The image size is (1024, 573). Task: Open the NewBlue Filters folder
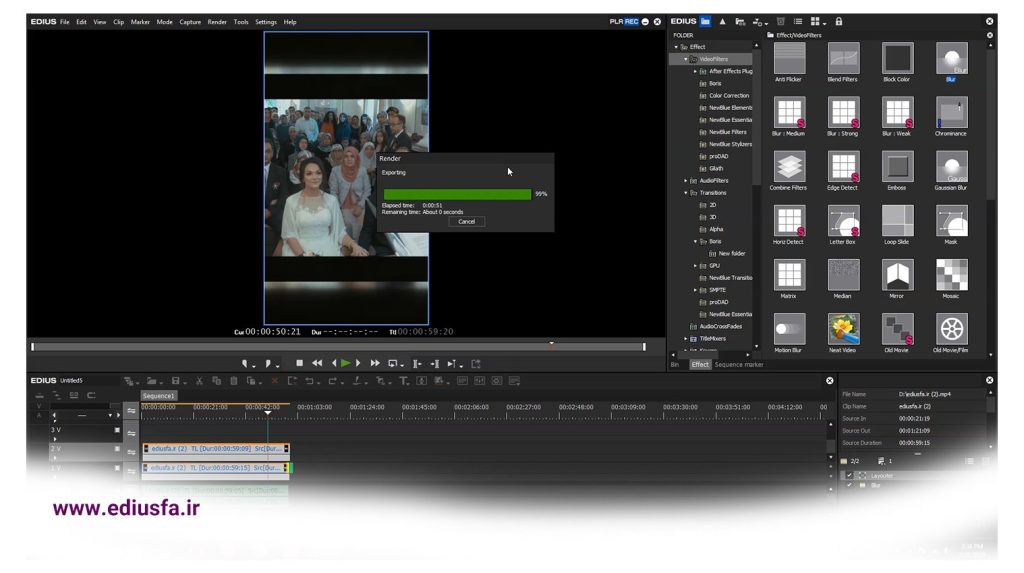tap(728, 132)
